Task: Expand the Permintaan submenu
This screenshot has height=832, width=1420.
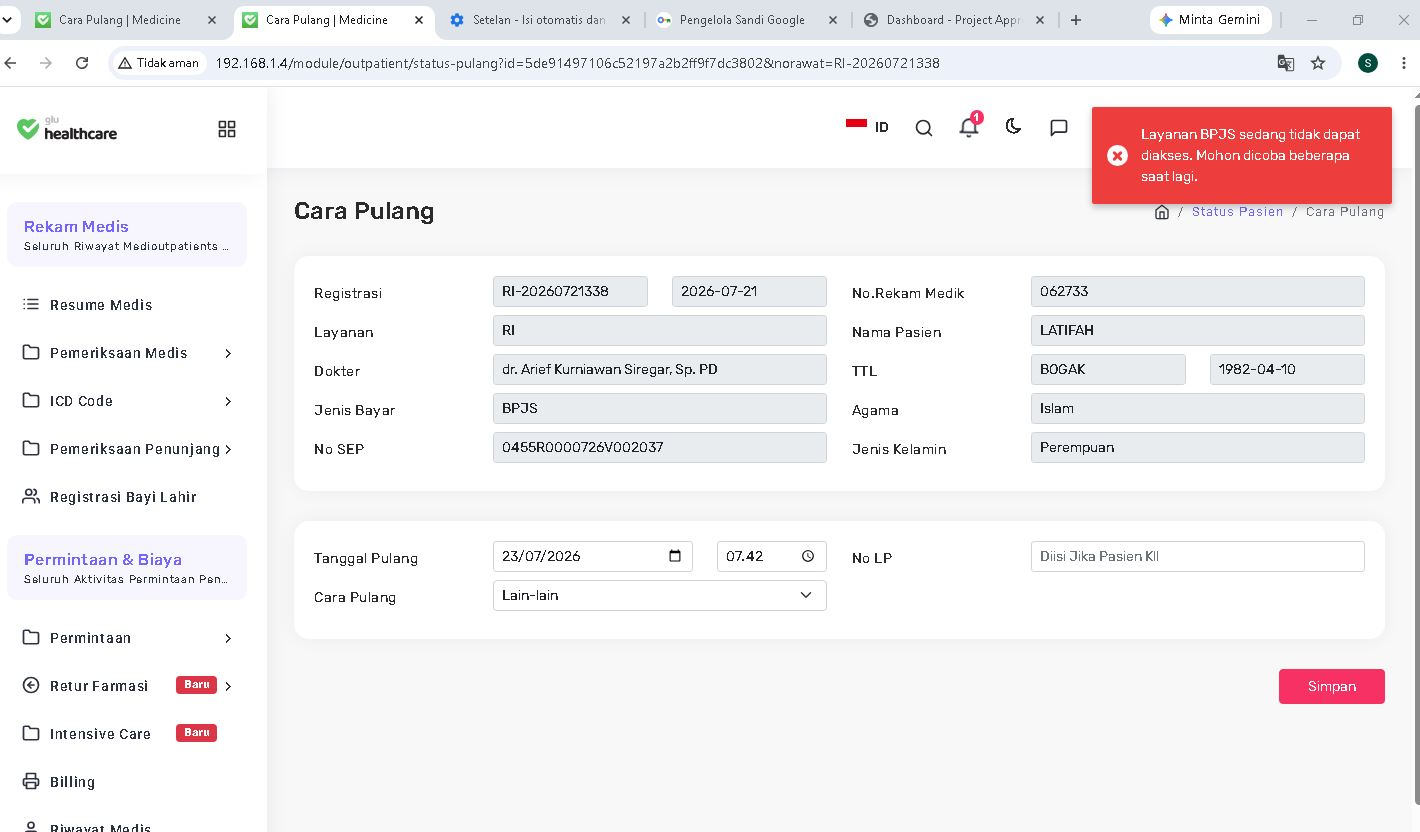Action: click(x=127, y=638)
